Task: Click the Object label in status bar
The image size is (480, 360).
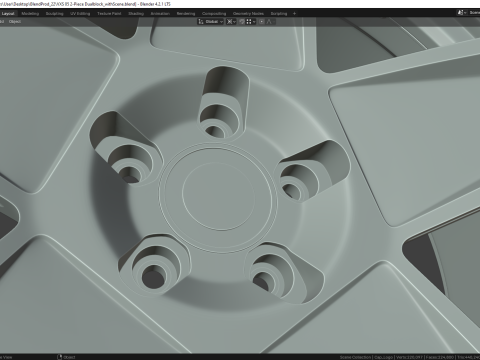Action: pyautogui.click(x=69, y=357)
